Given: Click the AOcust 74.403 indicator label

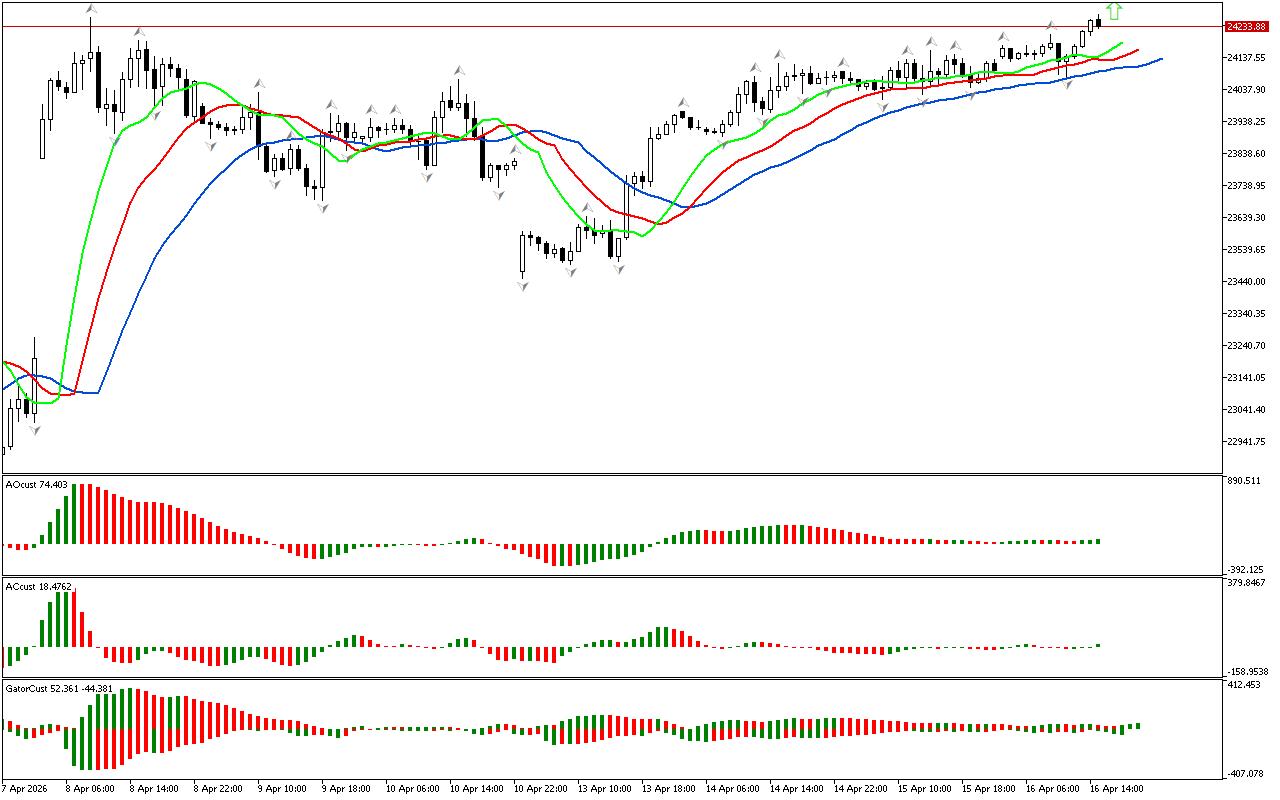Looking at the screenshot, I should coord(37,485).
